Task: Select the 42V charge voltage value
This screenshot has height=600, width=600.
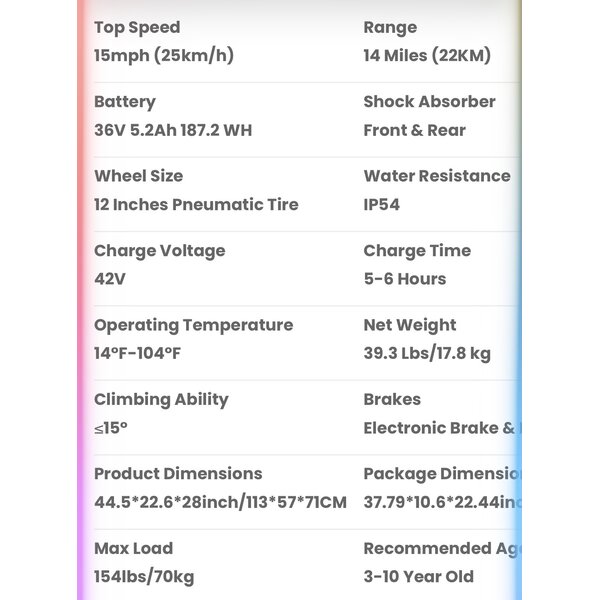Action: click(110, 279)
